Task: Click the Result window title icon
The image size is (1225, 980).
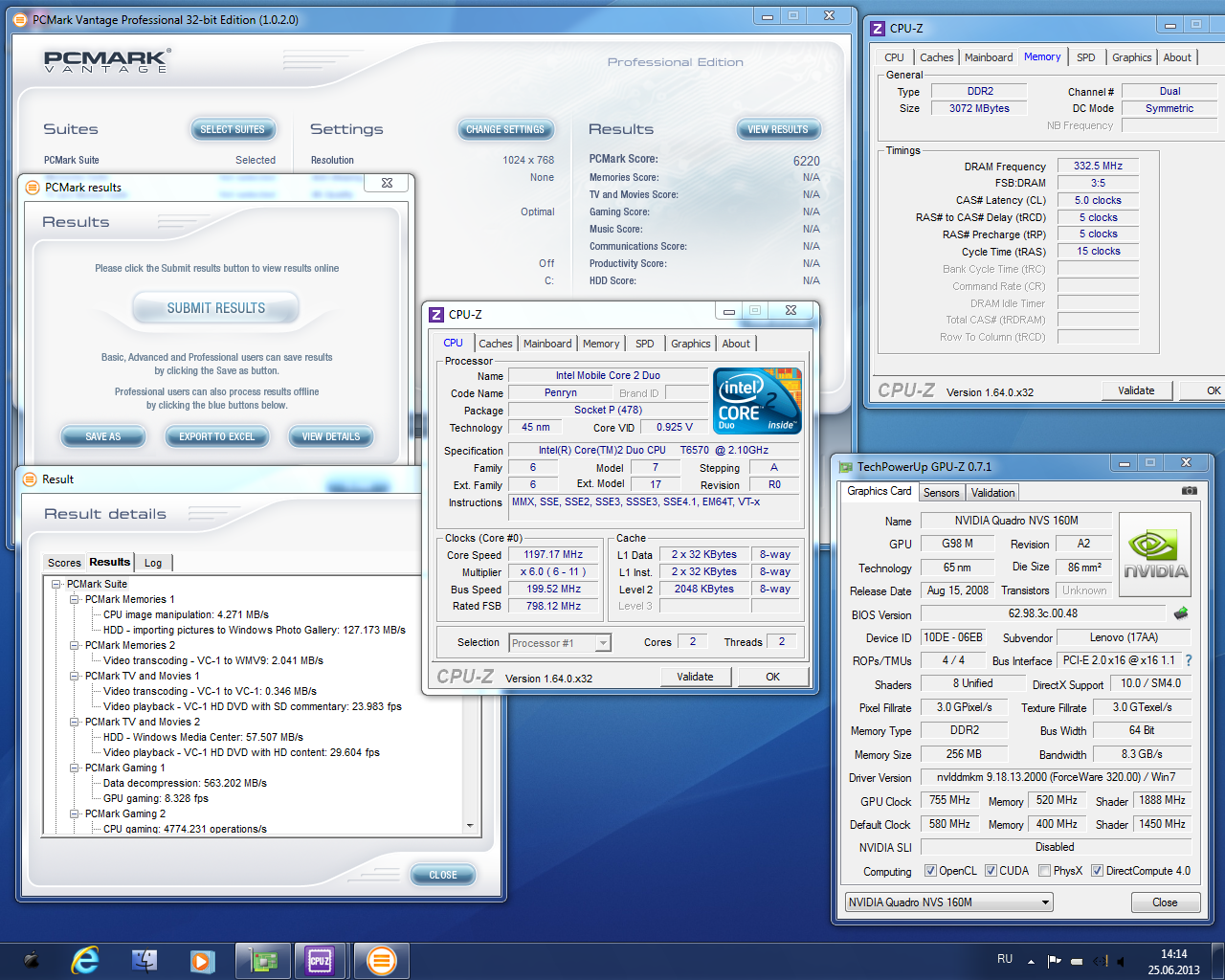Action: point(30,479)
